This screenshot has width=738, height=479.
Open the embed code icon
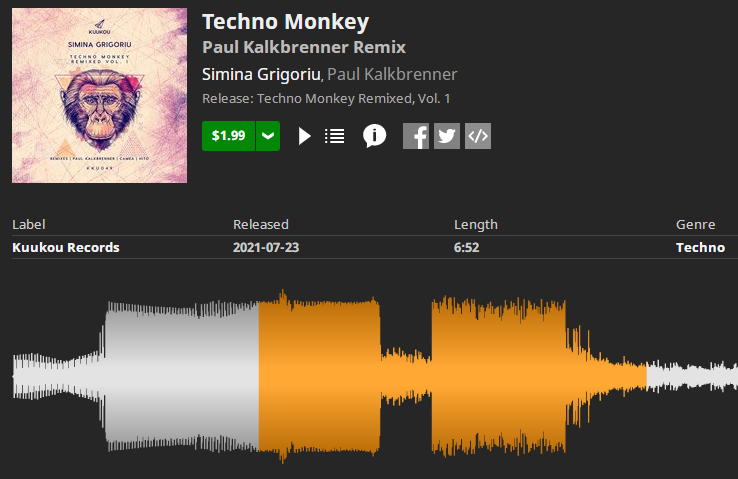478,136
